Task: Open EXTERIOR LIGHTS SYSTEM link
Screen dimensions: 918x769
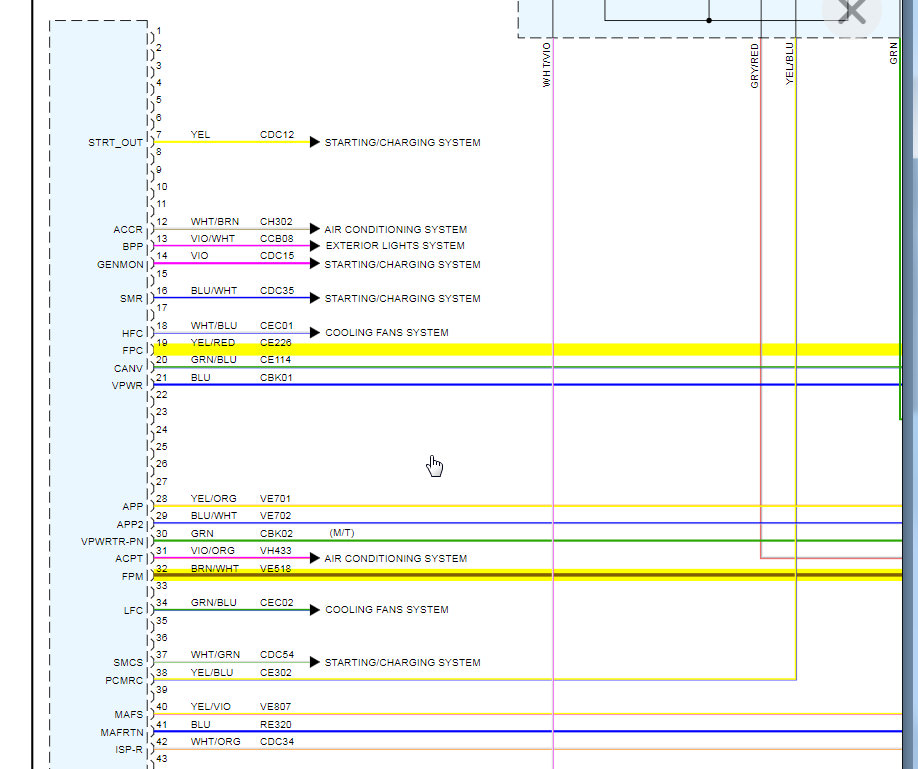Action: pos(395,245)
